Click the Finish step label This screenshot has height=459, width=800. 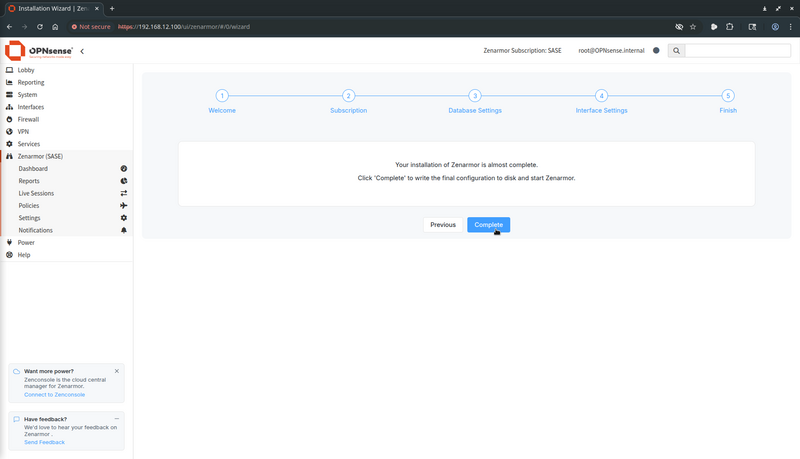point(728,110)
